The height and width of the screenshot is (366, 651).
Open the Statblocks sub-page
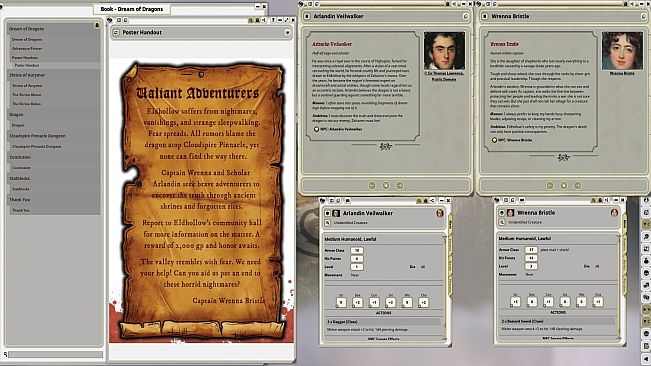click(x=21, y=189)
